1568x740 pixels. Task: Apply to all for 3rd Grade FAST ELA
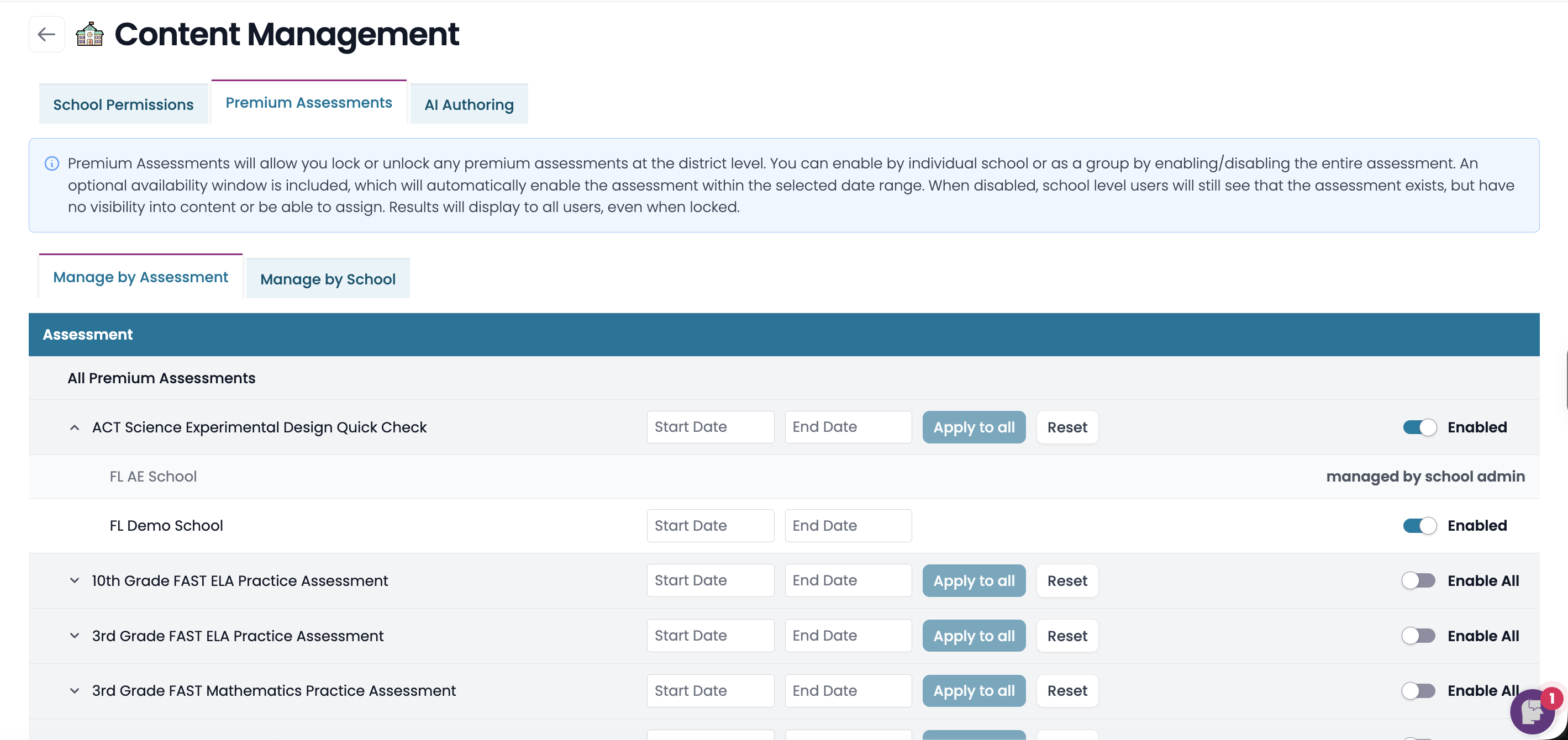(x=974, y=636)
